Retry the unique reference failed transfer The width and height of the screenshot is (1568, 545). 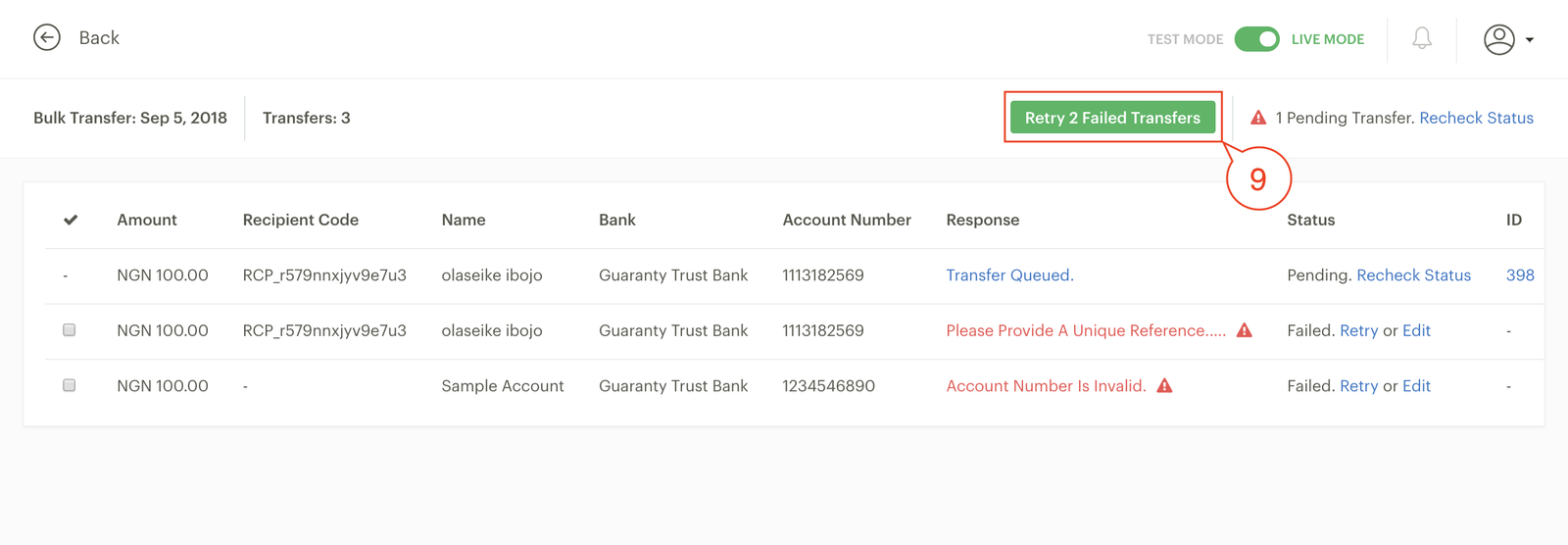[x=1358, y=330]
